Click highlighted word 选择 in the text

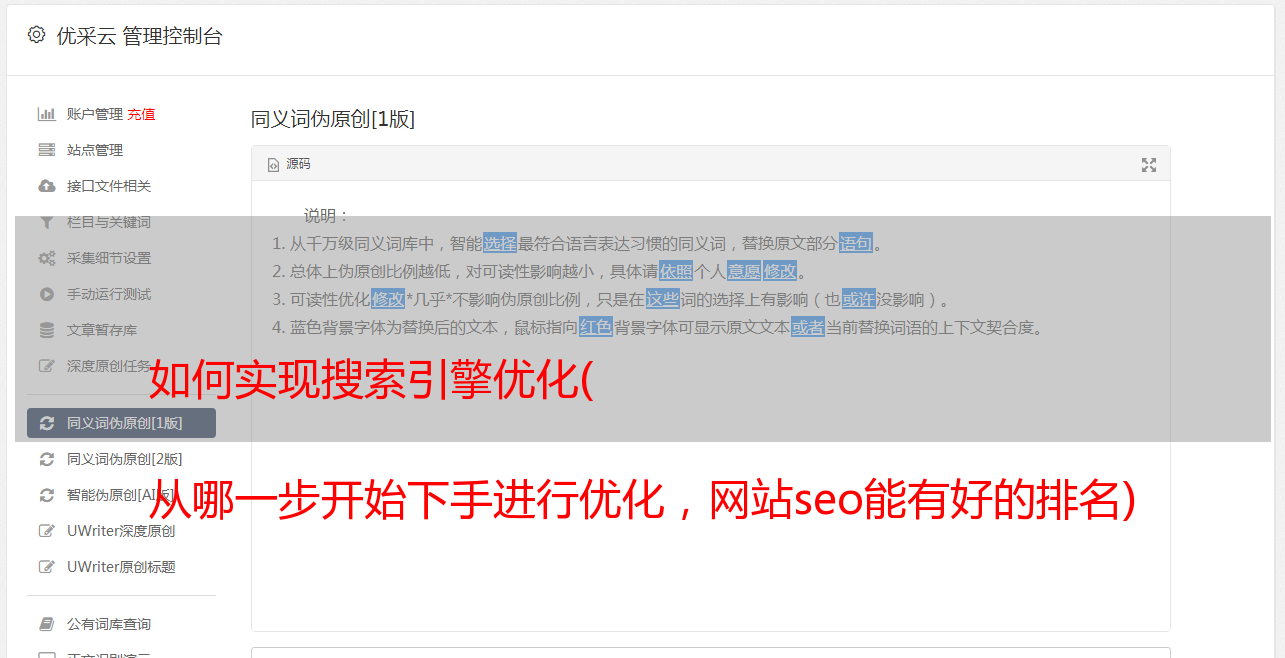click(x=500, y=243)
